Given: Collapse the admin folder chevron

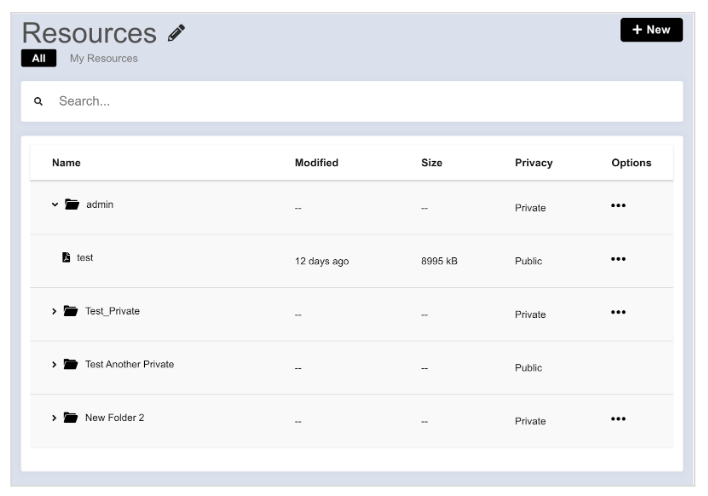Looking at the screenshot, I should click(x=55, y=205).
